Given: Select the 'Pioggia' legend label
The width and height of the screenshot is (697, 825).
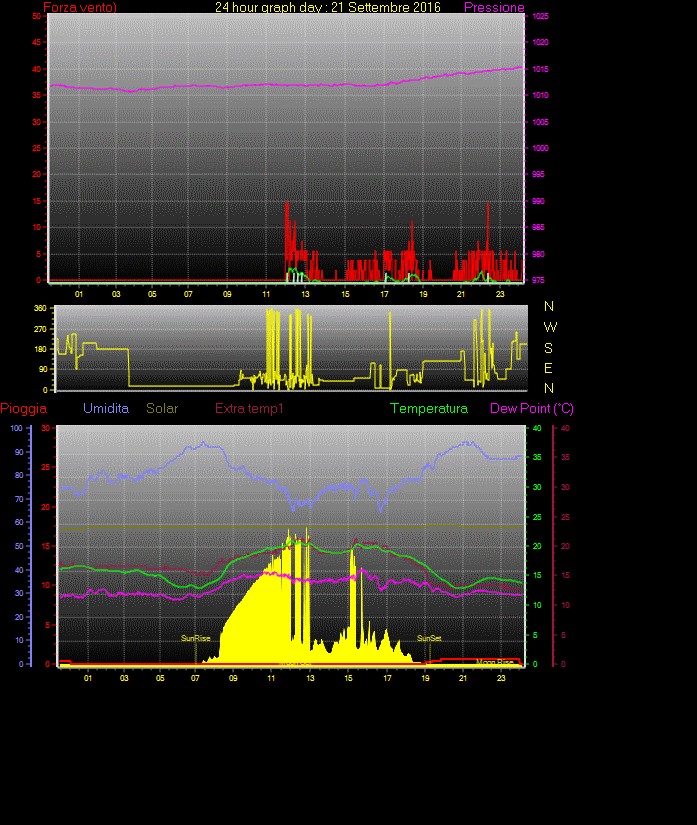Looking at the screenshot, I should 24,409.
